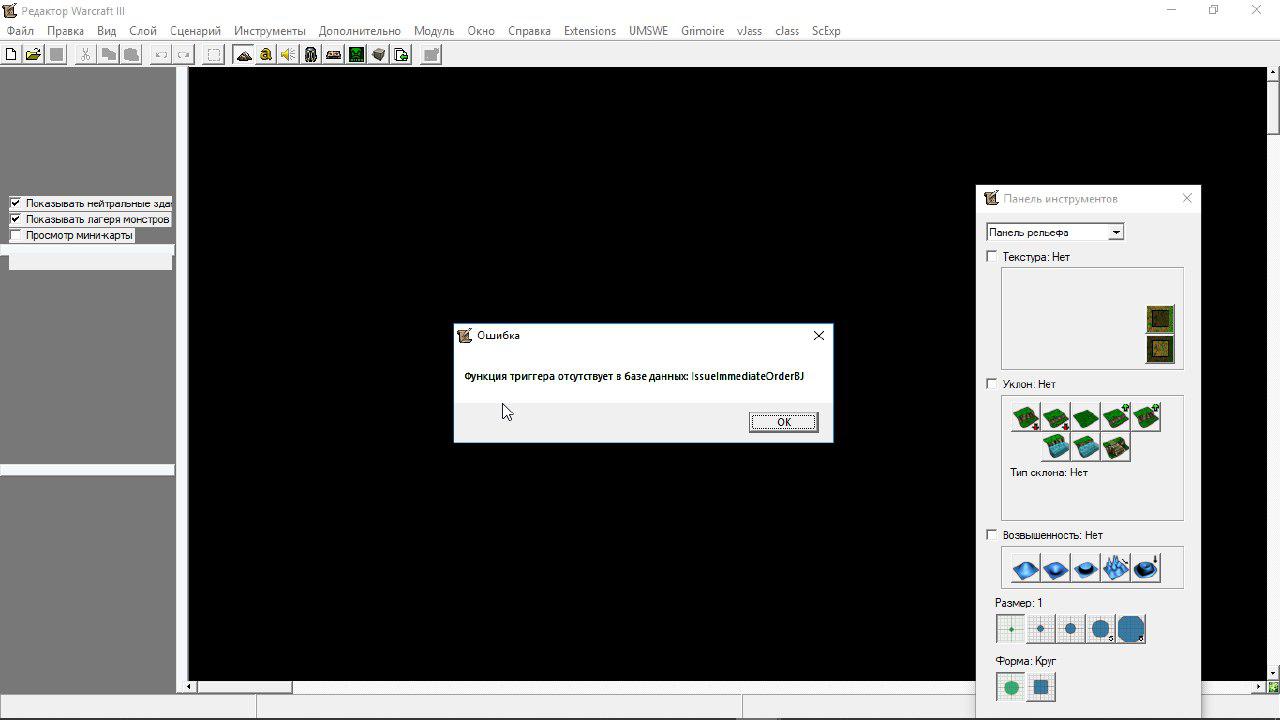
Task: Enable the 'Текстура: Нет' checkbox
Action: click(x=992, y=256)
